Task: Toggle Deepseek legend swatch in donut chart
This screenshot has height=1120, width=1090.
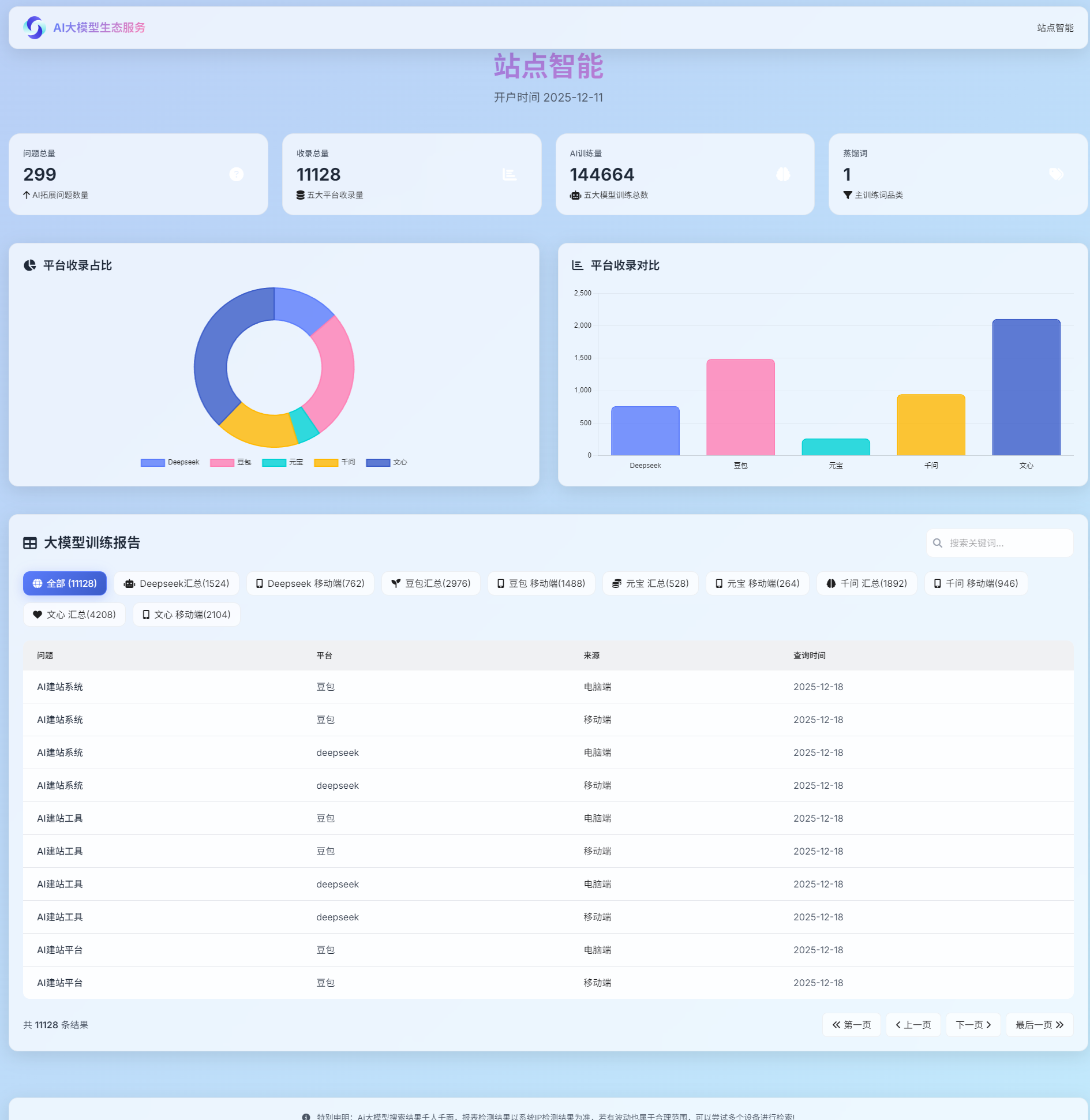Action: tap(153, 462)
